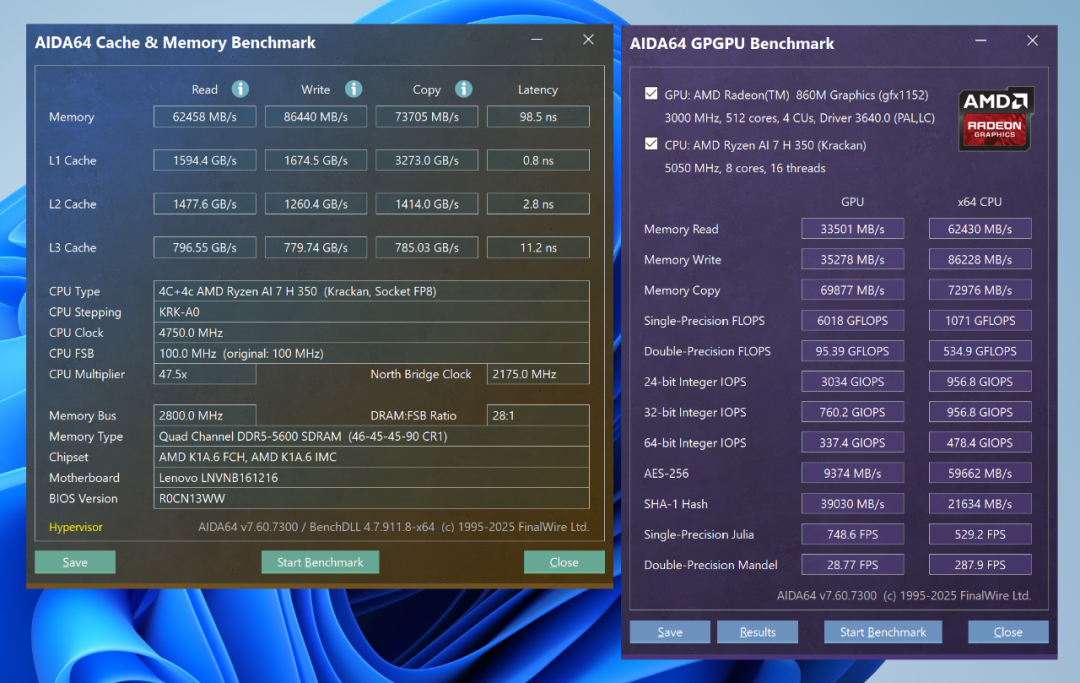Click DRAM:FSB Ratio value 28:1
1080x683 pixels.
pyautogui.click(x=538, y=415)
